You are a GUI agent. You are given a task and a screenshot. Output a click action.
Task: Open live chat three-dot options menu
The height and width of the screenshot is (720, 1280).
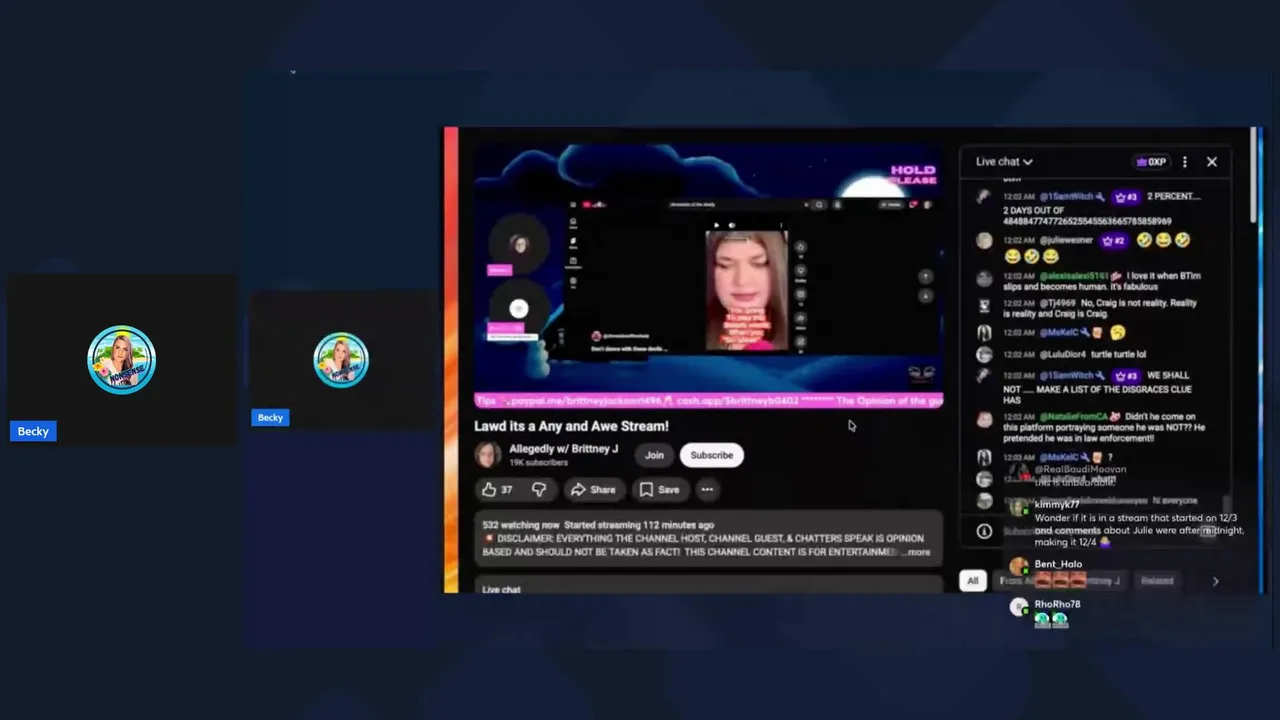1185,161
